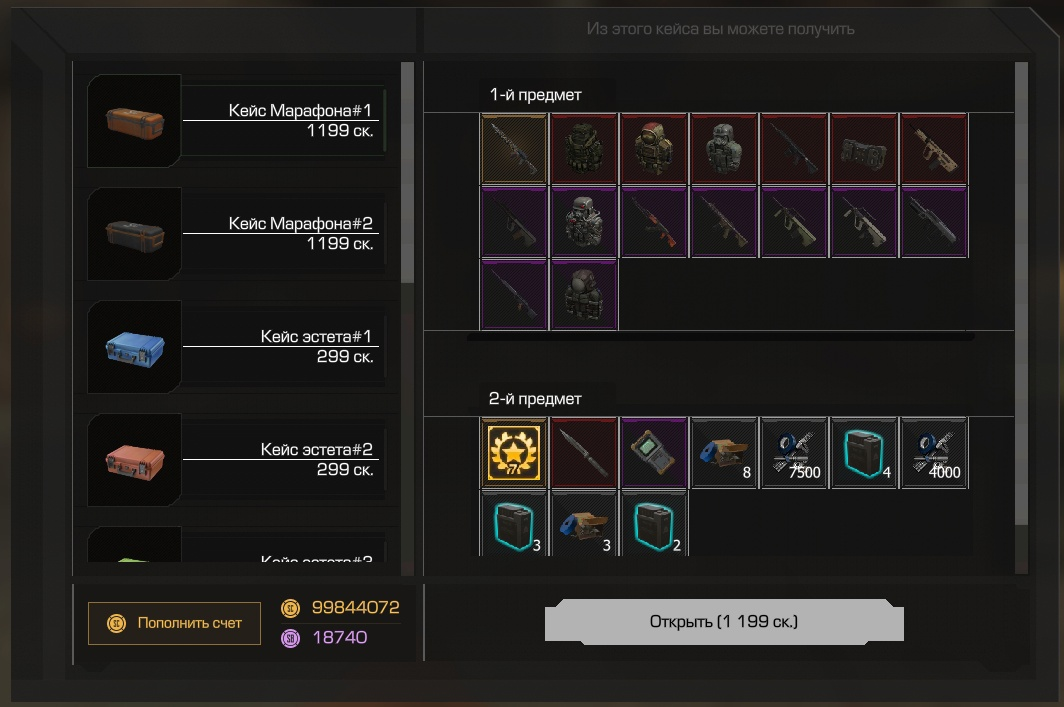Choose the red Кейс эстета#2 case
This screenshot has height=707, width=1064.
click(x=237, y=460)
